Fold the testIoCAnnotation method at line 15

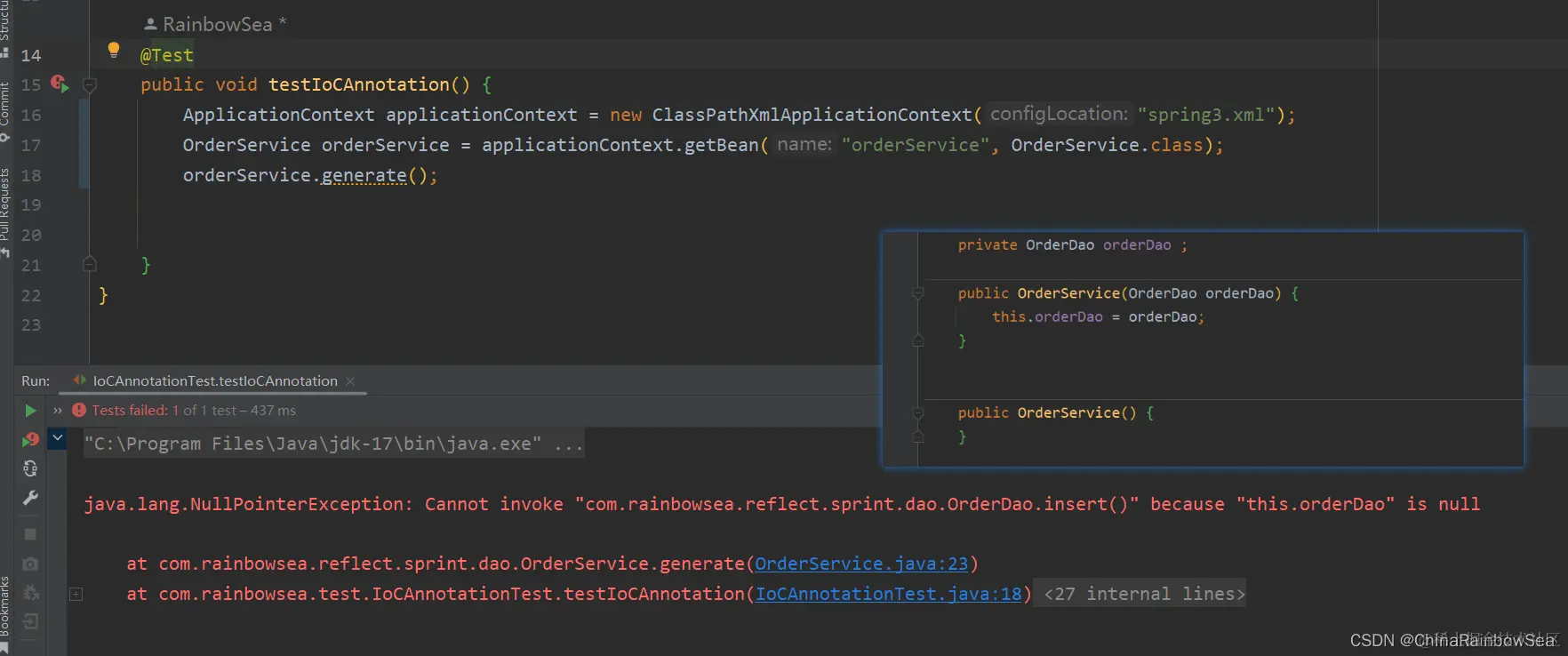90,85
